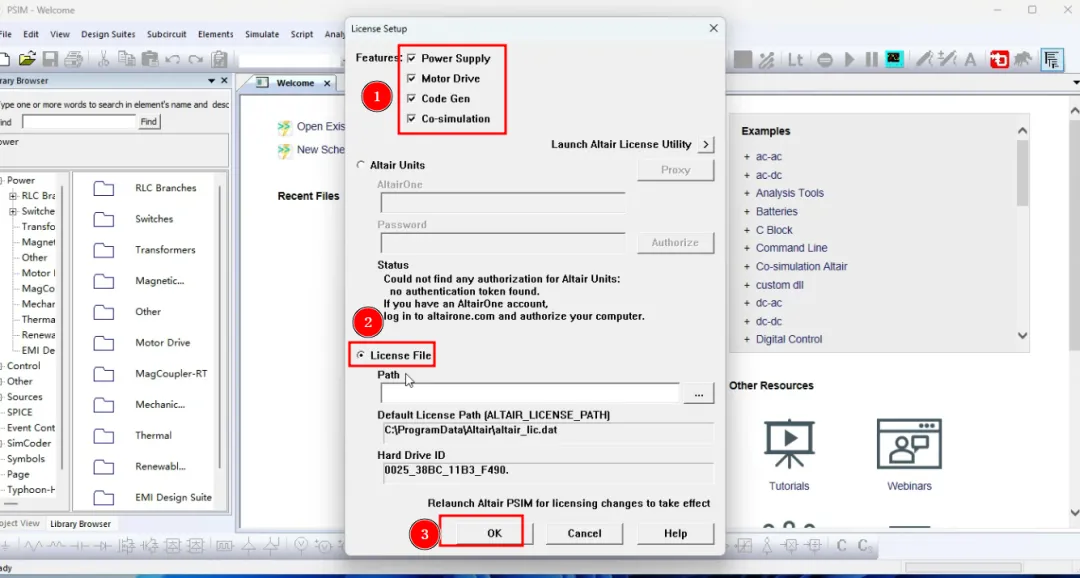Click the Copy toolbar icon
The height and width of the screenshot is (578, 1080).
tap(127, 59)
